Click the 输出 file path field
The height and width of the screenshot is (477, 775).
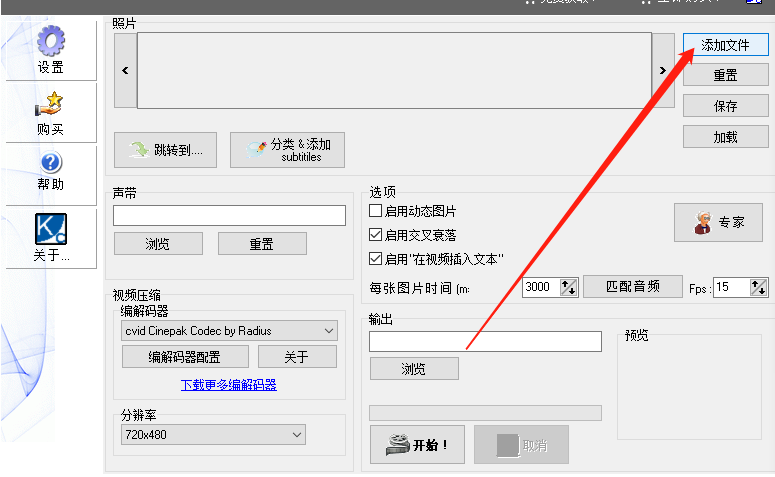tap(485, 342)
